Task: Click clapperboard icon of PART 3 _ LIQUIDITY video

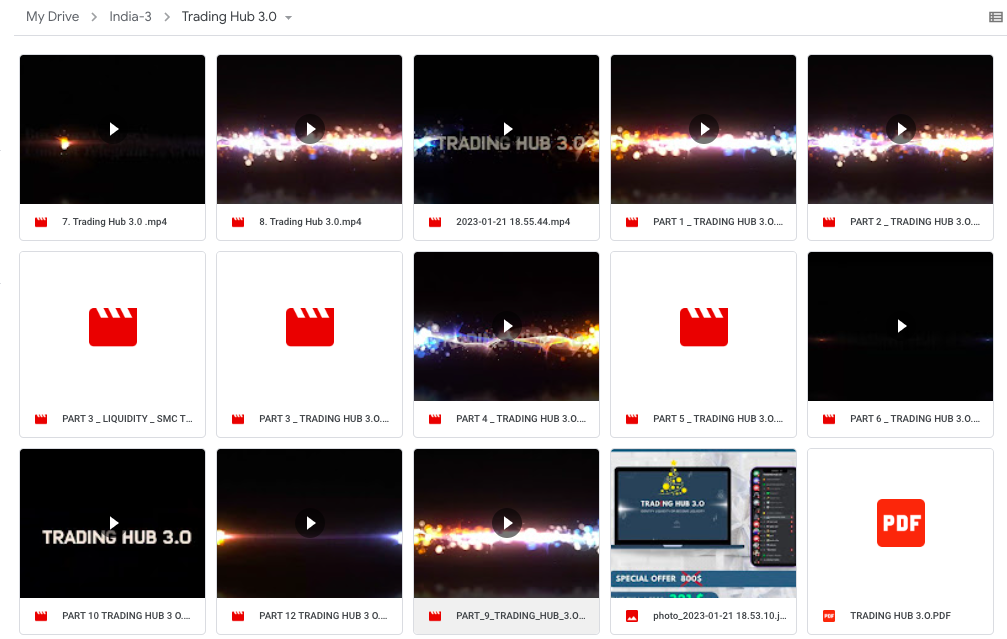Action: tap(112, 326)
